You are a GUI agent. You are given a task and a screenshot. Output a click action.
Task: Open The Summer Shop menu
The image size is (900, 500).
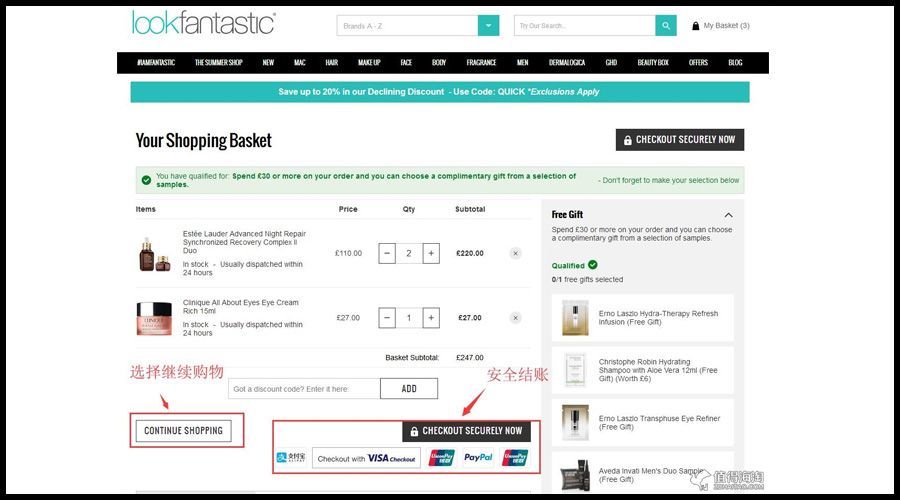coord(219,63)
